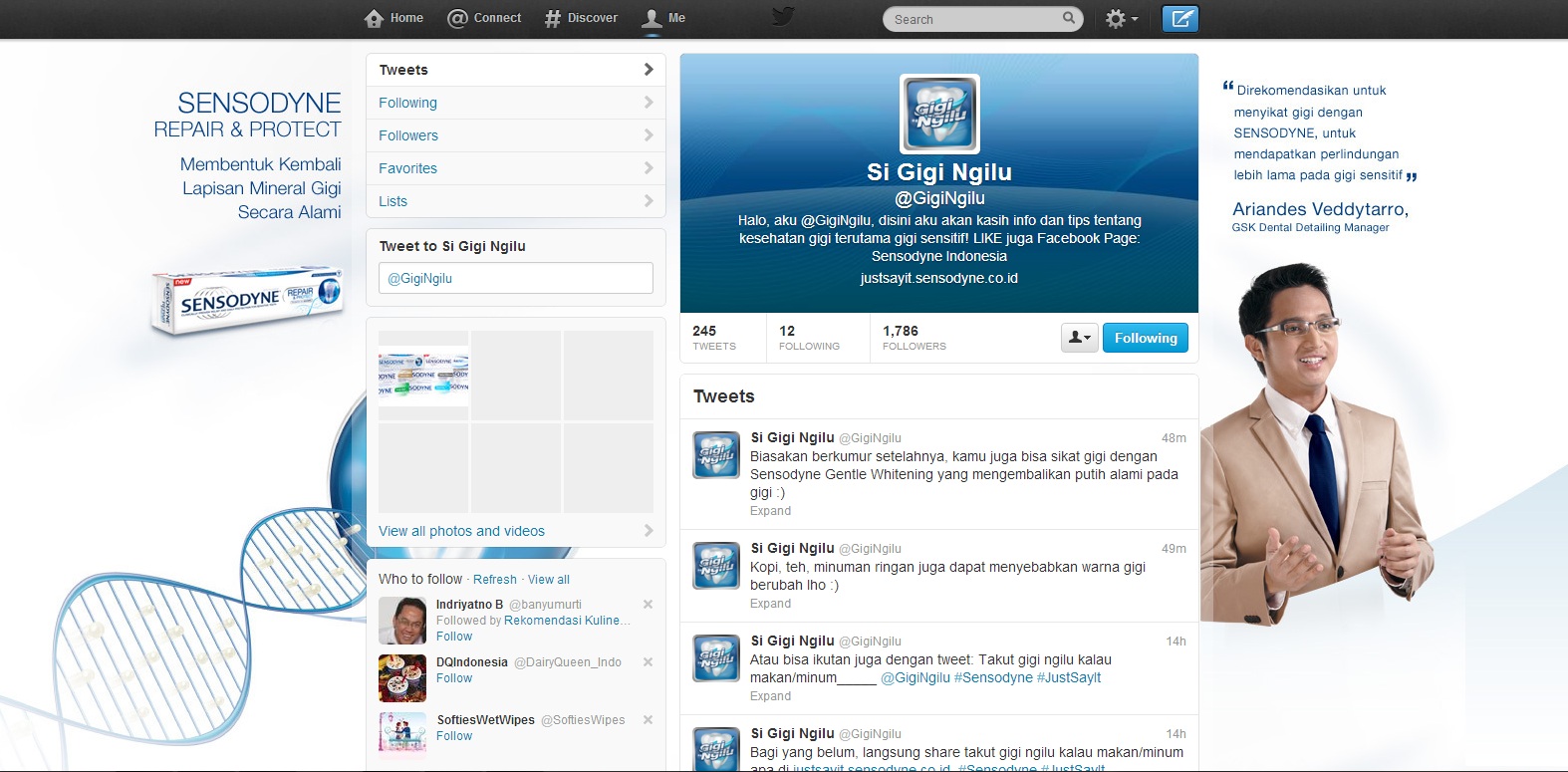The width and height of the screenshot is (1568, 772).
Task: Select Followers in the sidebar list
Action: [516, 135]
